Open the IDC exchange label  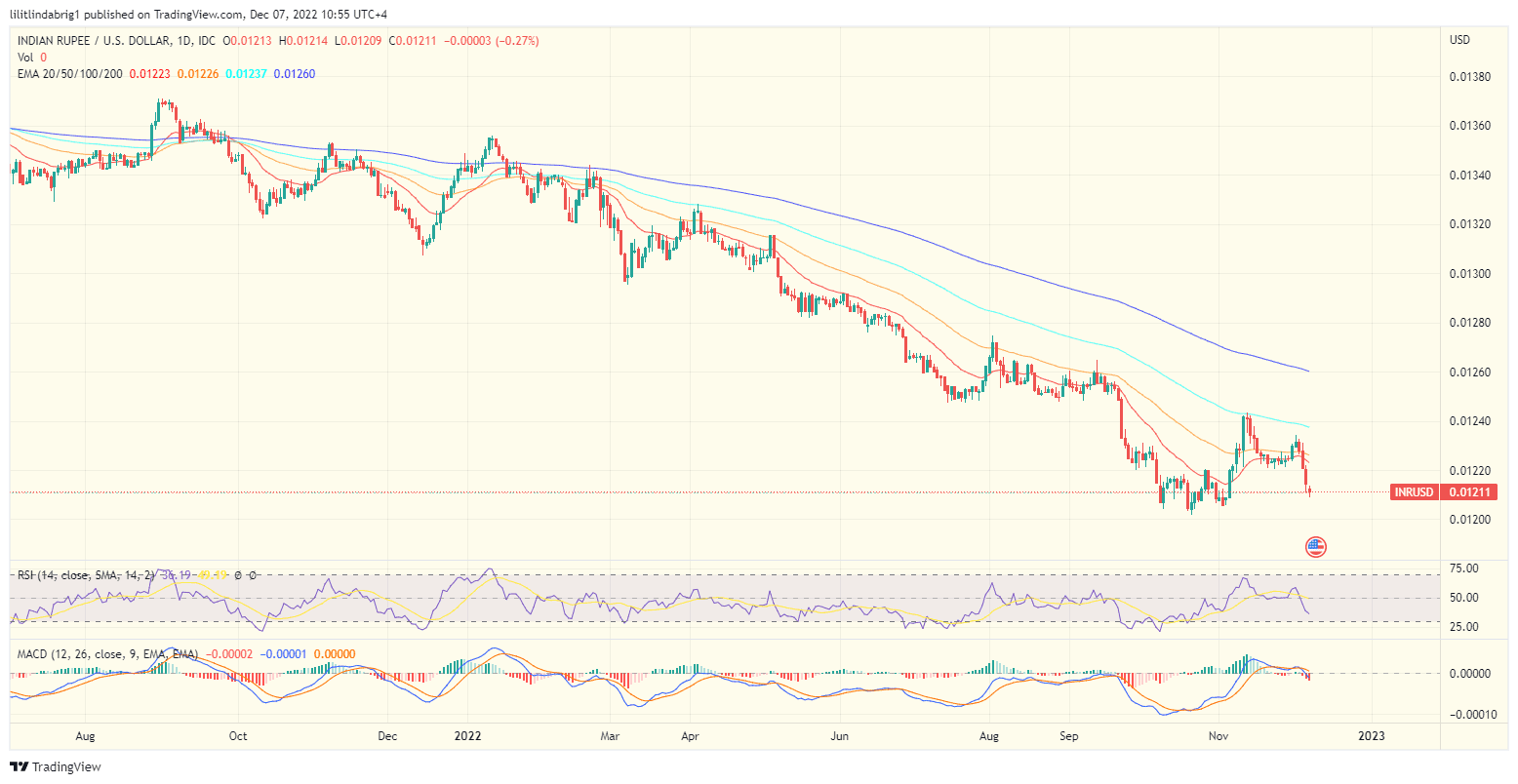click(206, 41)
